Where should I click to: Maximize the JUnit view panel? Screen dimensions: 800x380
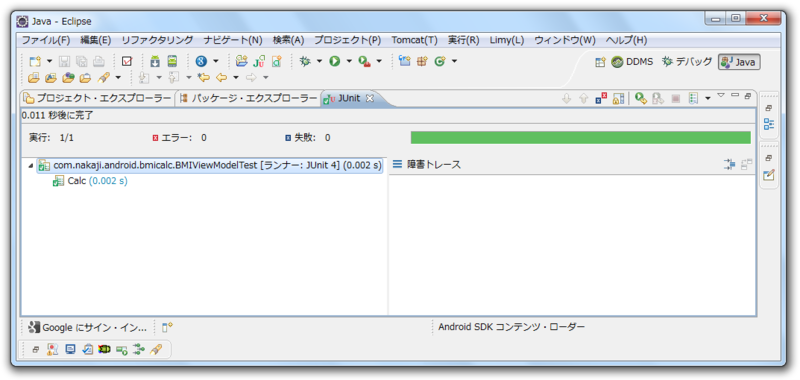pos(748,95)
